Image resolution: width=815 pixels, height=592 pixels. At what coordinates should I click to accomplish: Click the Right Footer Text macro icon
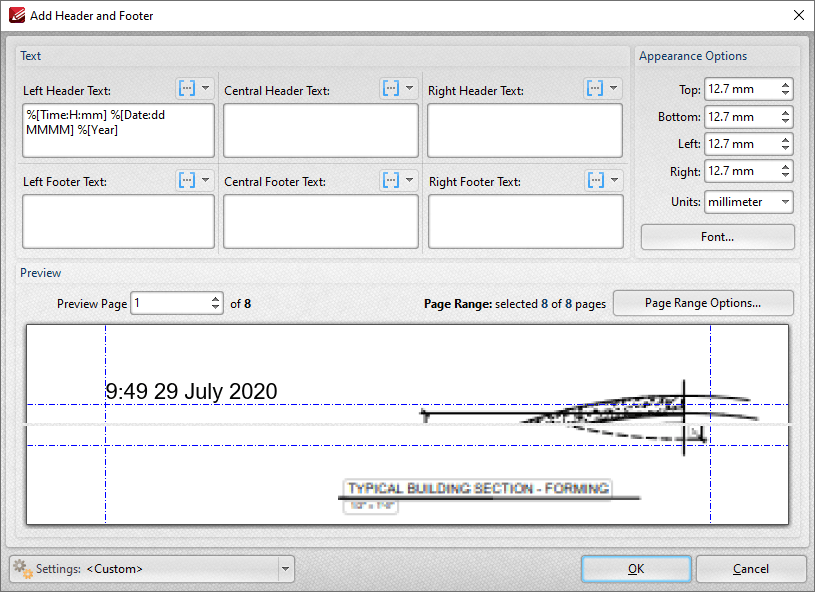(596, 180)
